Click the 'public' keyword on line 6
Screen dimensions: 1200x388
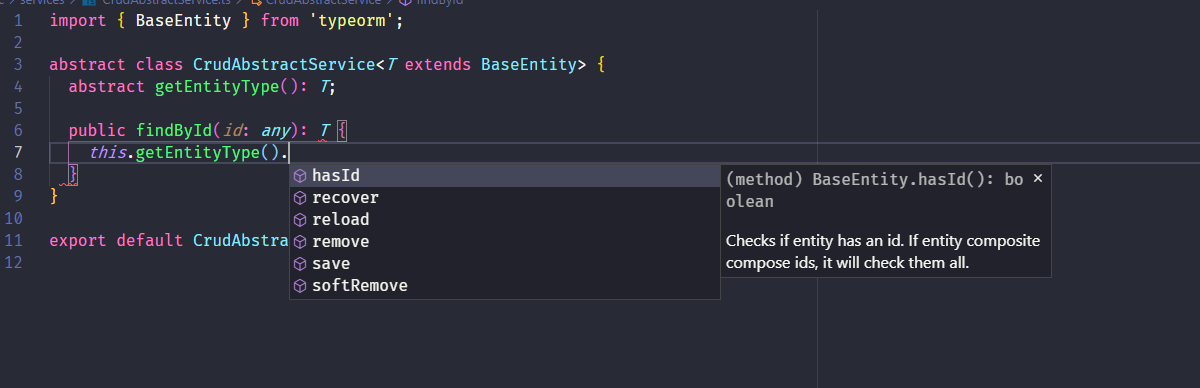(97, 130)
